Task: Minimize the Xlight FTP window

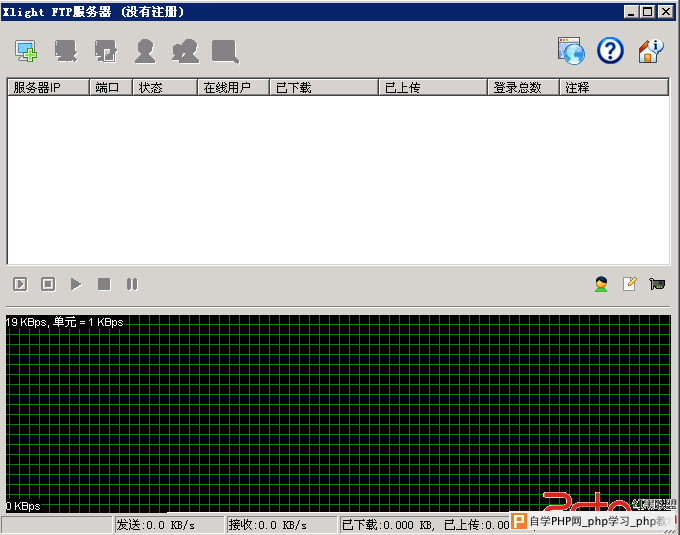Action: 631,12
